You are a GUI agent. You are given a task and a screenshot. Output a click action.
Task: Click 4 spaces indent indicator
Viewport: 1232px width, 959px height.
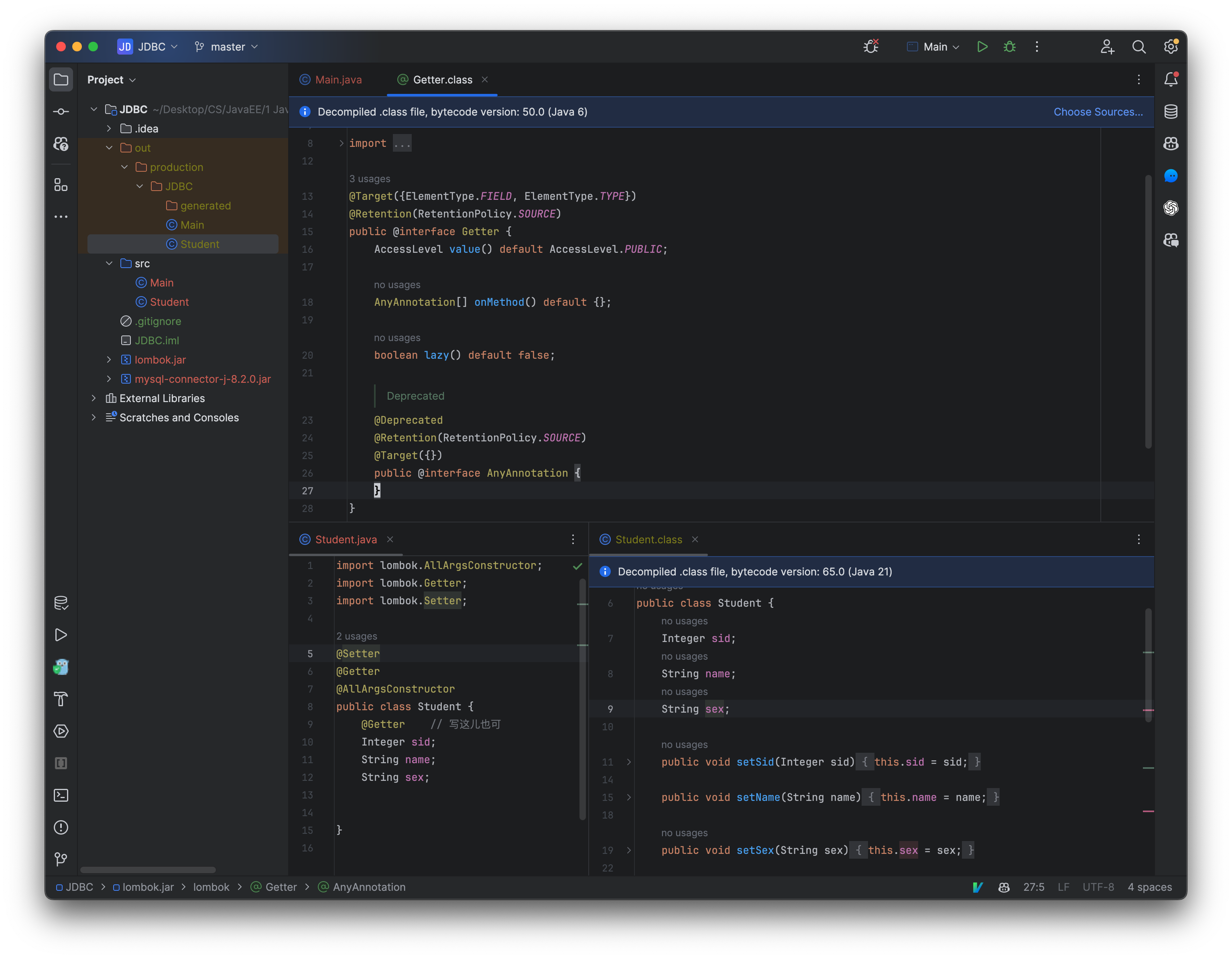pyautogui.click(x=1150, y=887)
